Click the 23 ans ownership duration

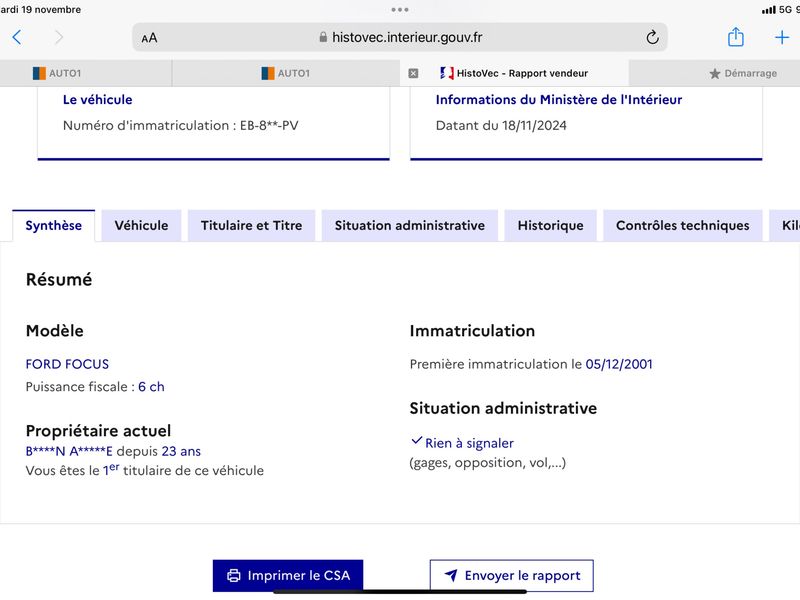181,452
